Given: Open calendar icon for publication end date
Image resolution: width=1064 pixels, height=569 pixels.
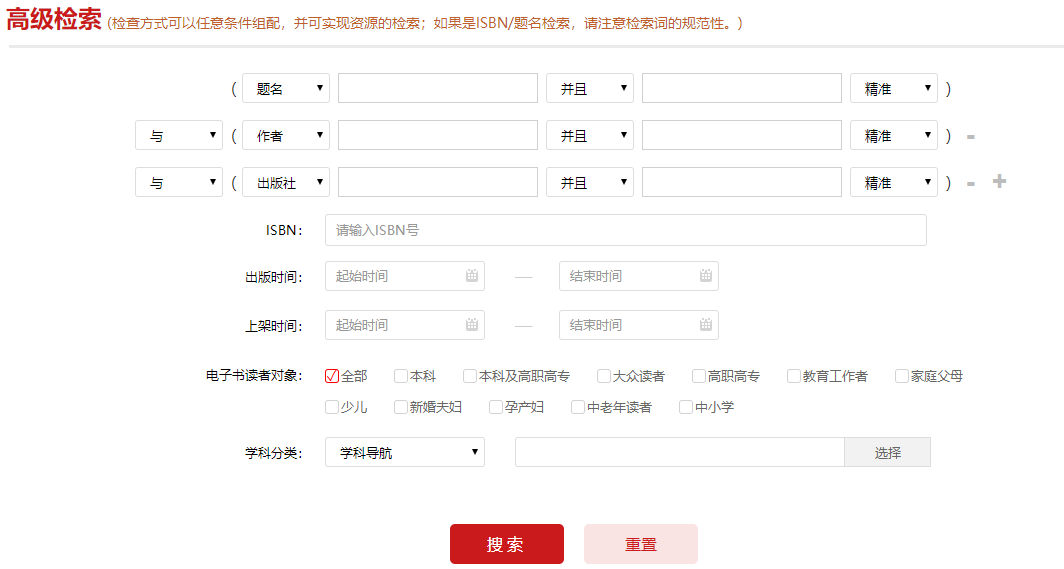Looking at the screenshot, I should (x=706, y=276).
